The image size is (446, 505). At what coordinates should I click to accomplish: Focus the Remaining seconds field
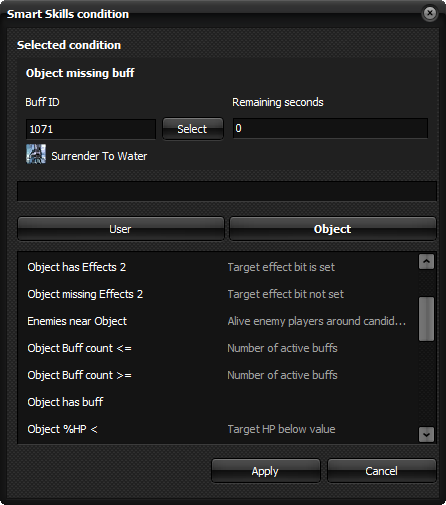tap(330, 128)
